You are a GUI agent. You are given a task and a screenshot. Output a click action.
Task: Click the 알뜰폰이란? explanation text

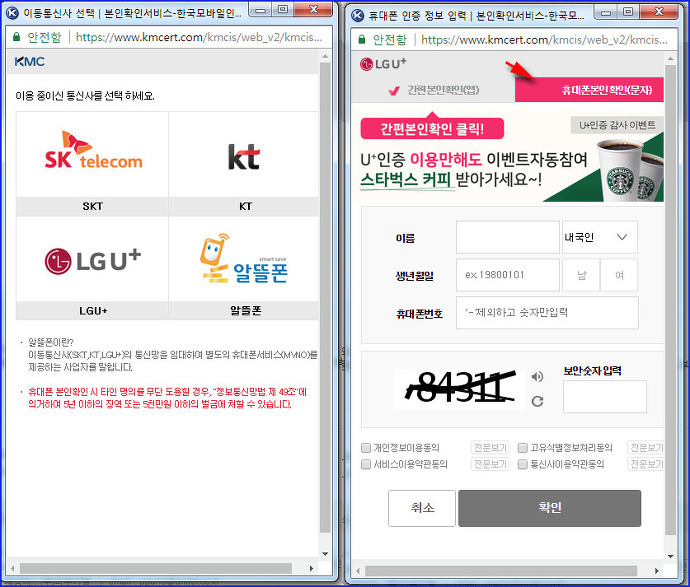click(172, 355)
